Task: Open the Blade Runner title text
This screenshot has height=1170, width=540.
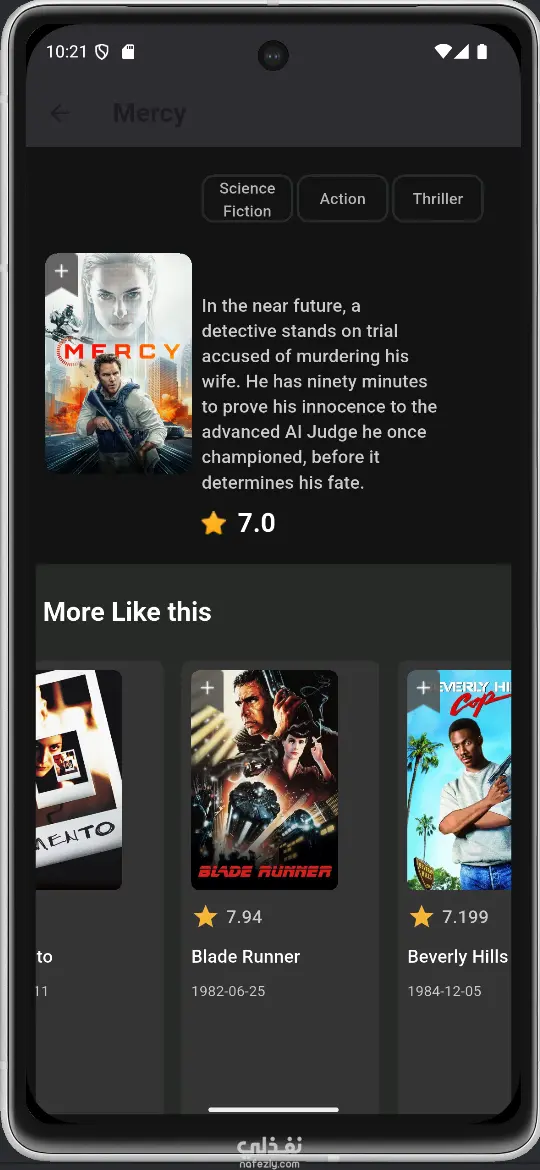Action: point(245,957)
